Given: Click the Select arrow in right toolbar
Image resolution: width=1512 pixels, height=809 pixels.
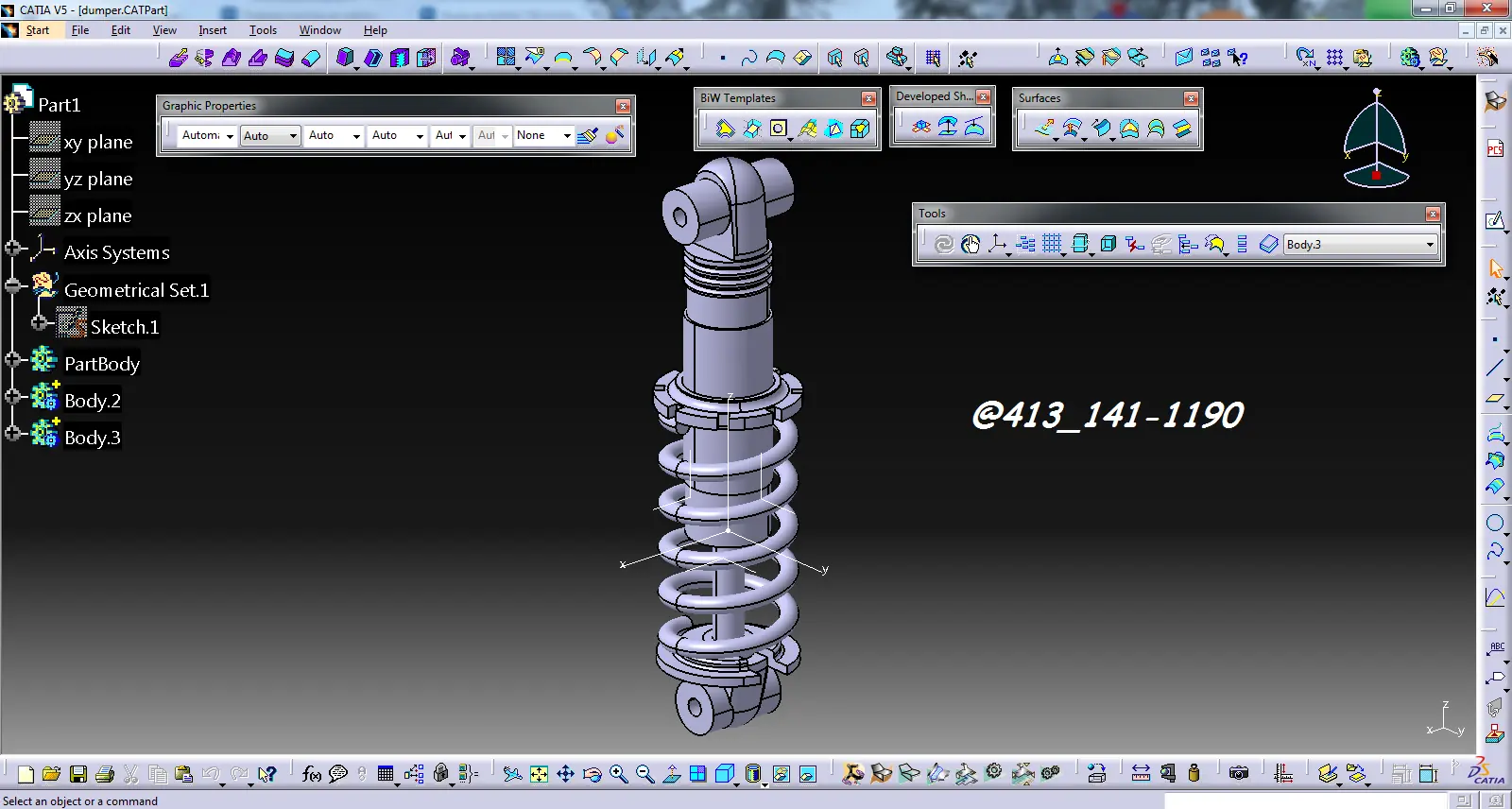Looking at the screenshot, I should pyautogui.click(x=1495, y=268).
